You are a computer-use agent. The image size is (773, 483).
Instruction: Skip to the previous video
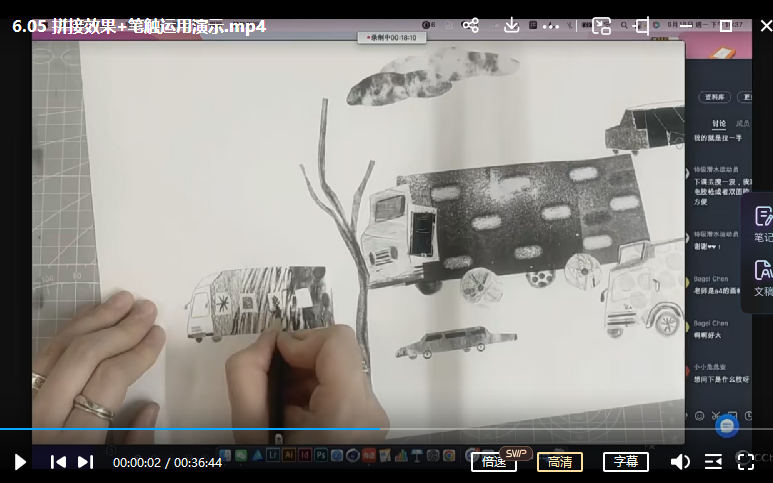[58, 462]
